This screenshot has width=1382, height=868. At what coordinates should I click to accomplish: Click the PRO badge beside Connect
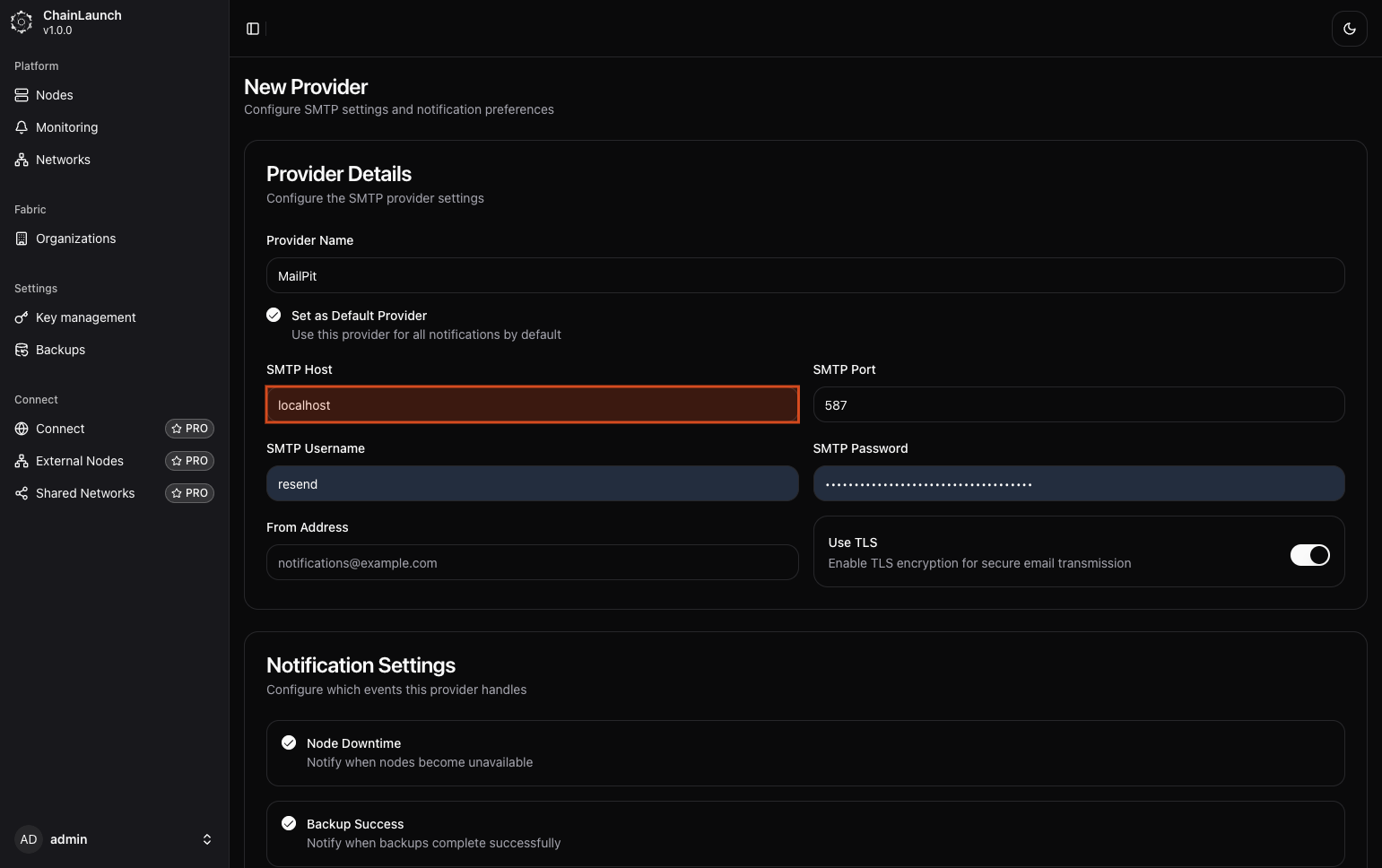click(189, 429)
